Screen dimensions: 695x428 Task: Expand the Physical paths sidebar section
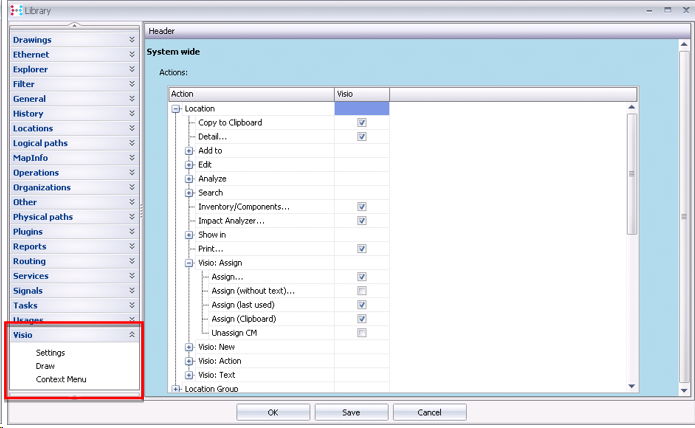[x=74, y=217]
